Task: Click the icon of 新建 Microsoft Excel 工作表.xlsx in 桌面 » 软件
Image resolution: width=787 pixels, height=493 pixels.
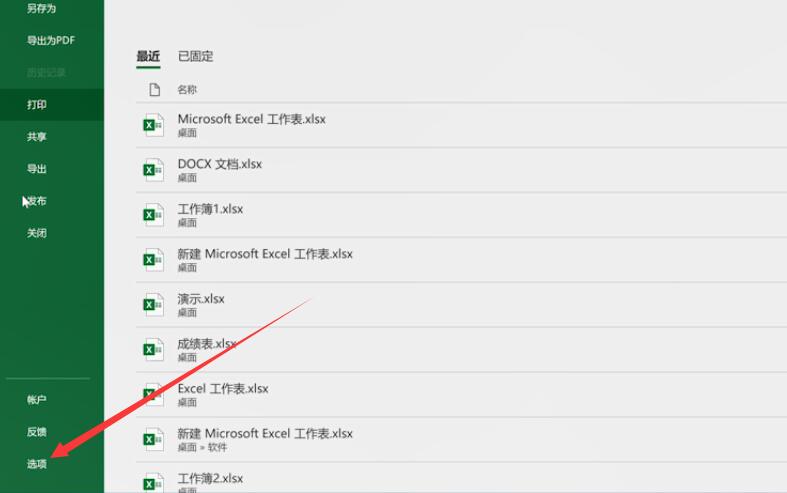Action: click(x=153, y=439)
